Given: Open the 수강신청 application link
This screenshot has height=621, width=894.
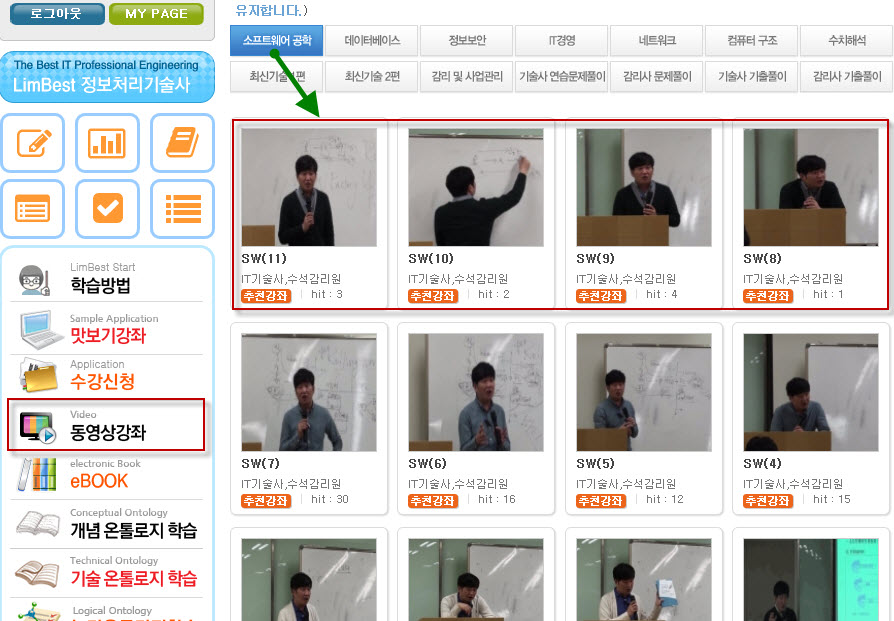Looking at the screenshot, I should point(102,381).
